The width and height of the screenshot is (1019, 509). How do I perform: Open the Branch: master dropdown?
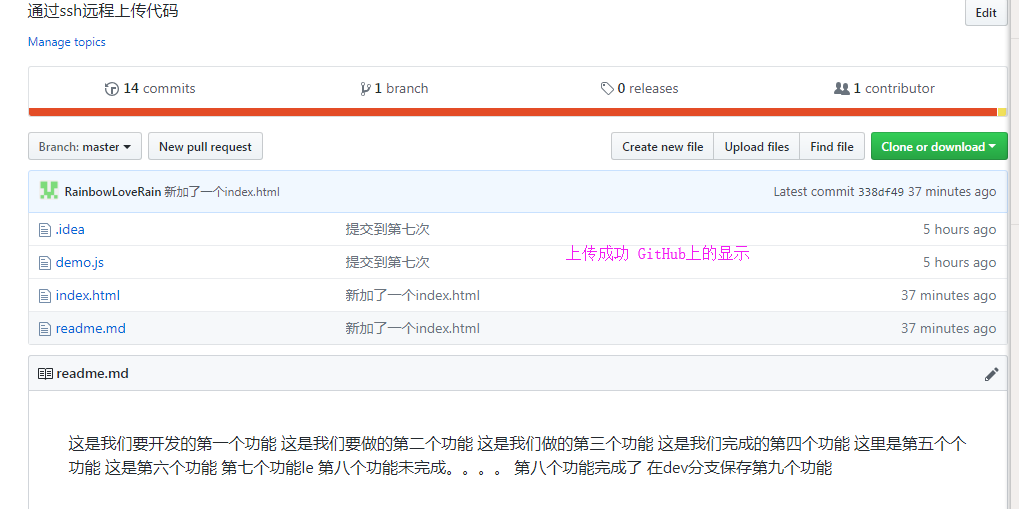(x=85, y=147)
